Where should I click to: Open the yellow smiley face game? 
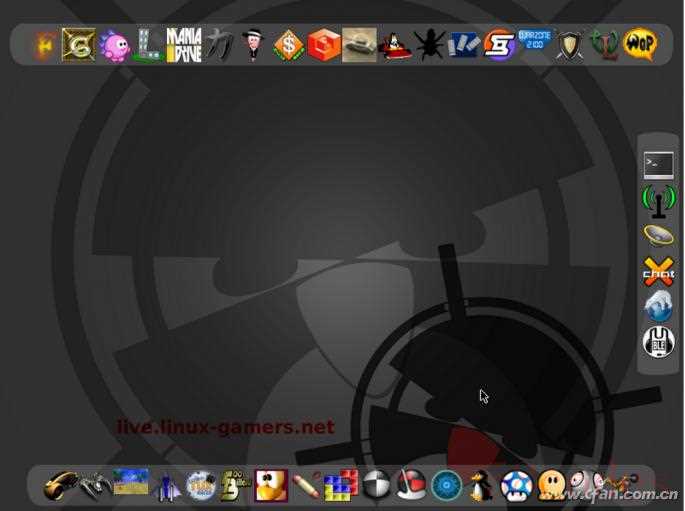pos(551,485)
